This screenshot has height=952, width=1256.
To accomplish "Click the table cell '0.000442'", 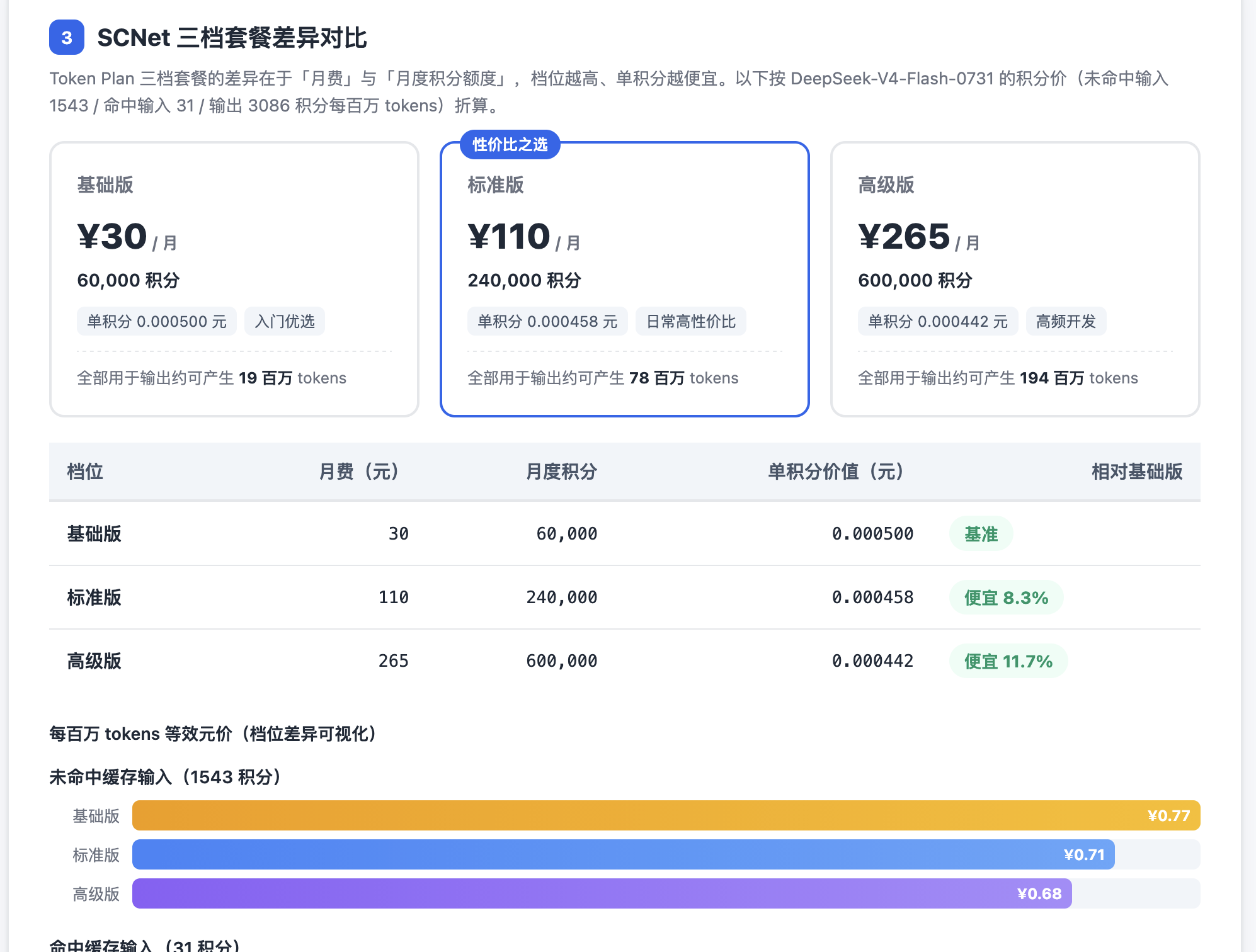I will pos(872,661).
